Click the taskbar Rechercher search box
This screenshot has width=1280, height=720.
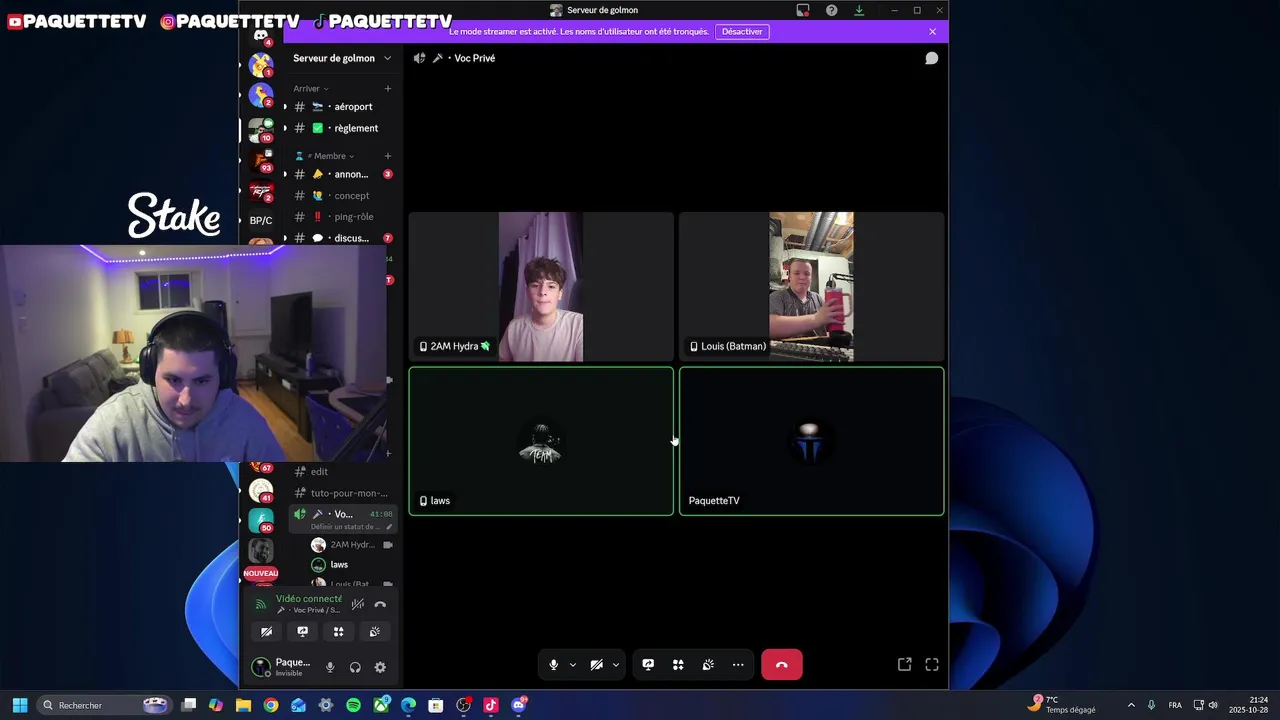[x=105, y=705]
